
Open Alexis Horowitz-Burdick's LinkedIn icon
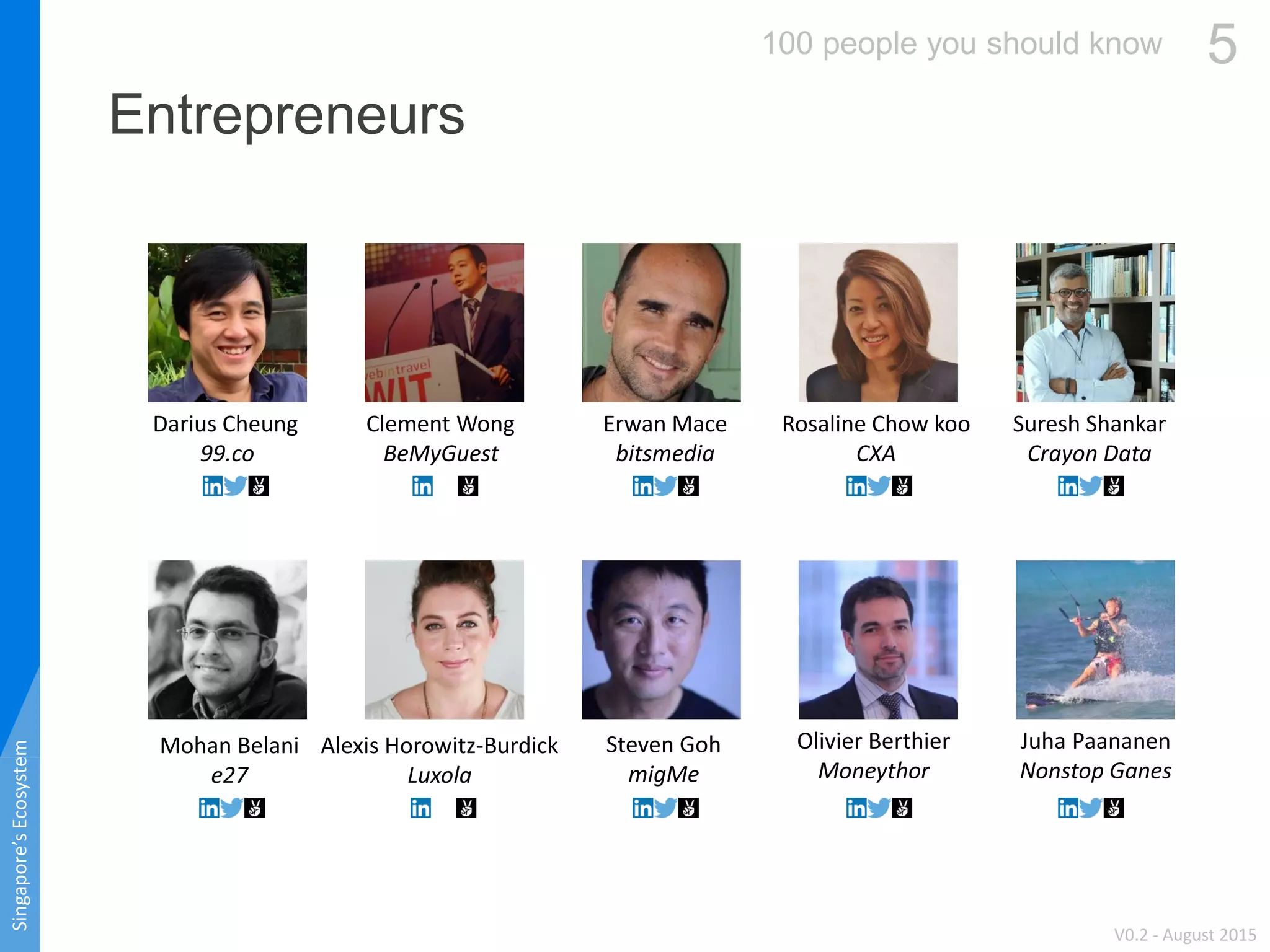(x=421, y=808)
